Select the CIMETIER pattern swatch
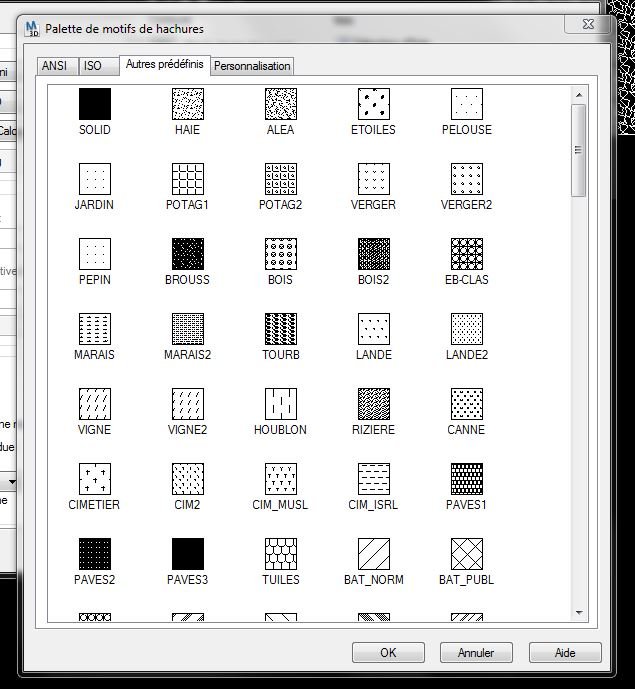This screenshot has width=635, height=689. (94, 479)
